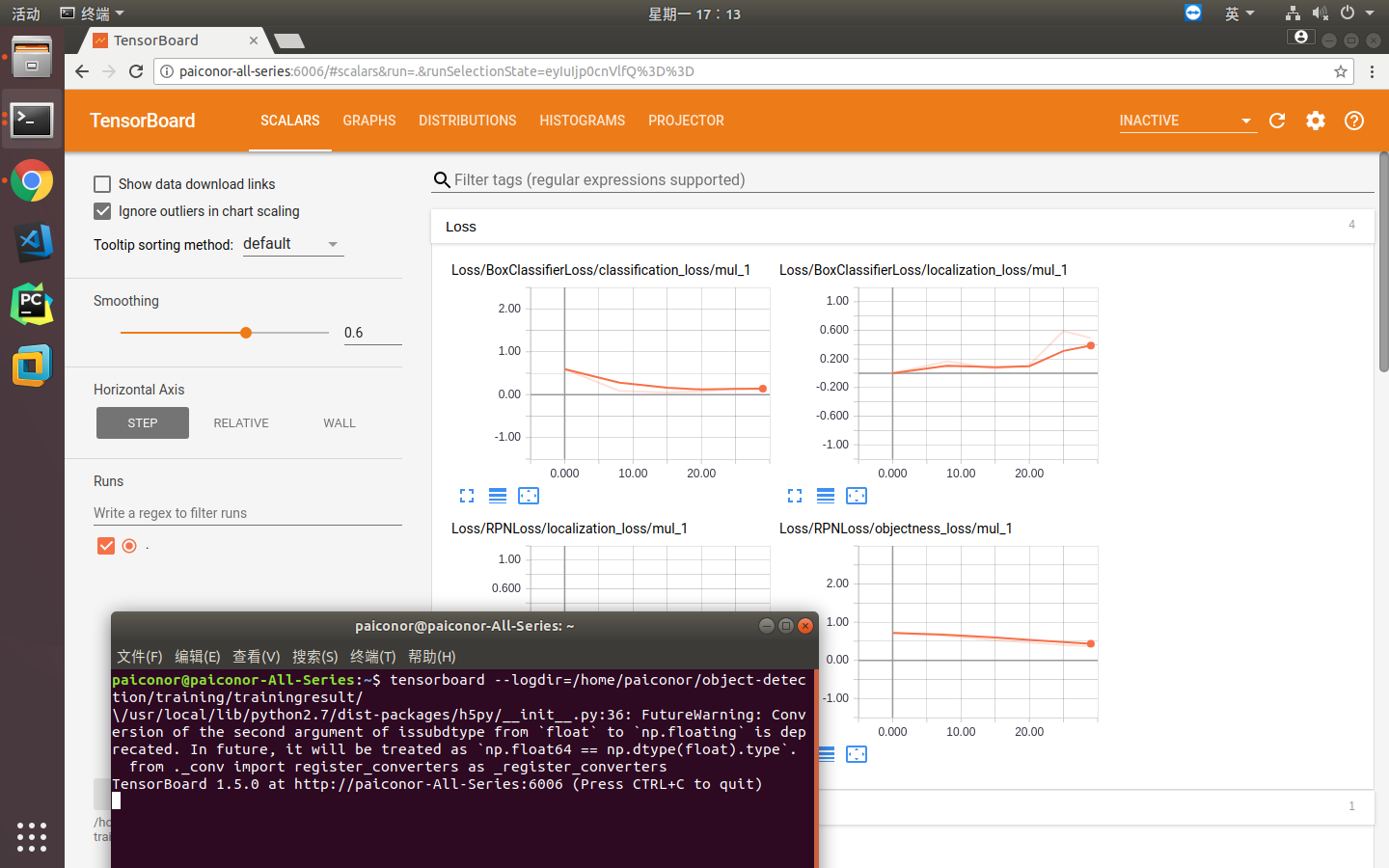Open PROJECTOR tab
1389x868 pixels.
click(x=686, y=121)
